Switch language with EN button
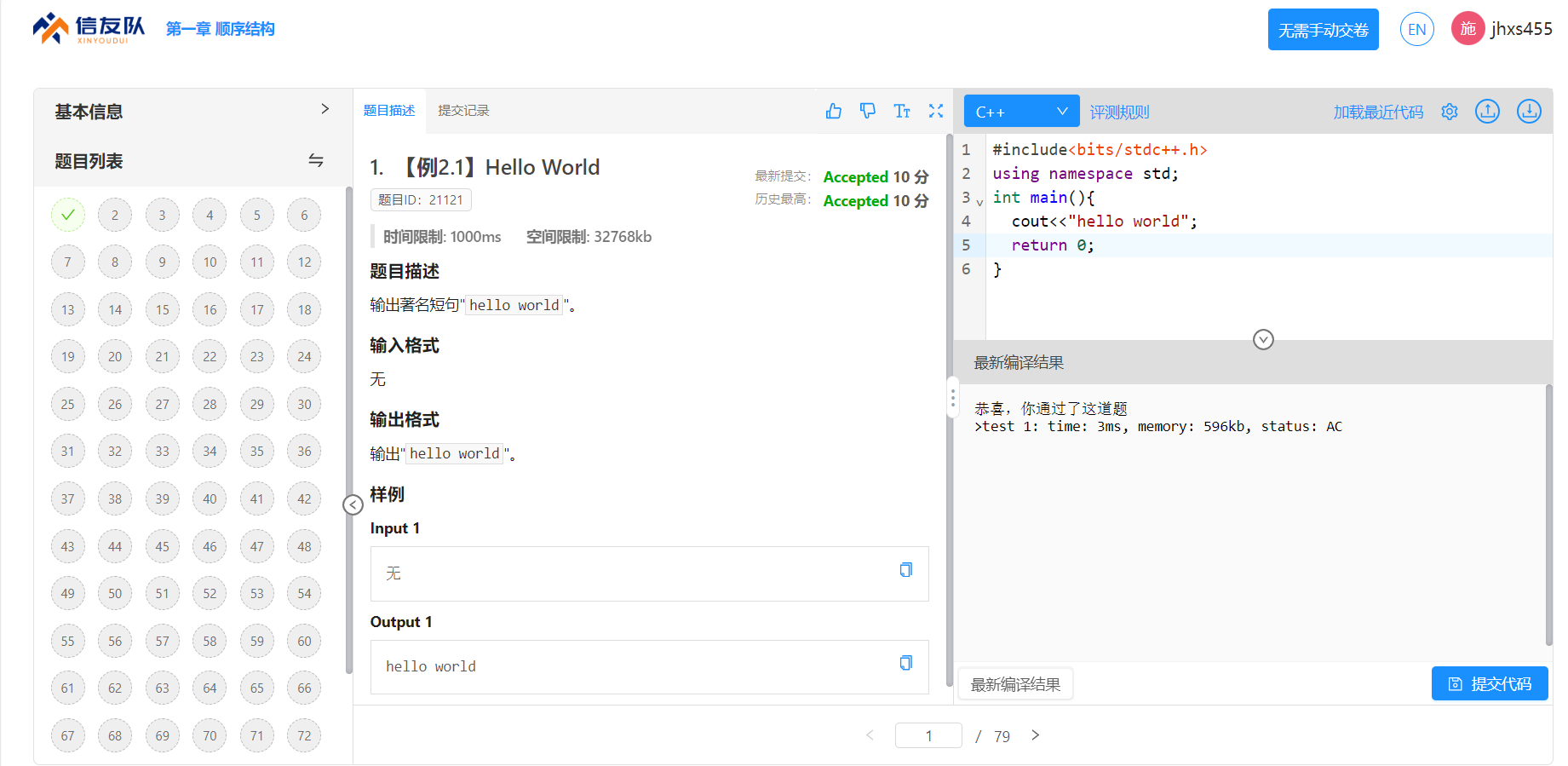Viewport: 1568px width, 766px height. pos(1416,30)
